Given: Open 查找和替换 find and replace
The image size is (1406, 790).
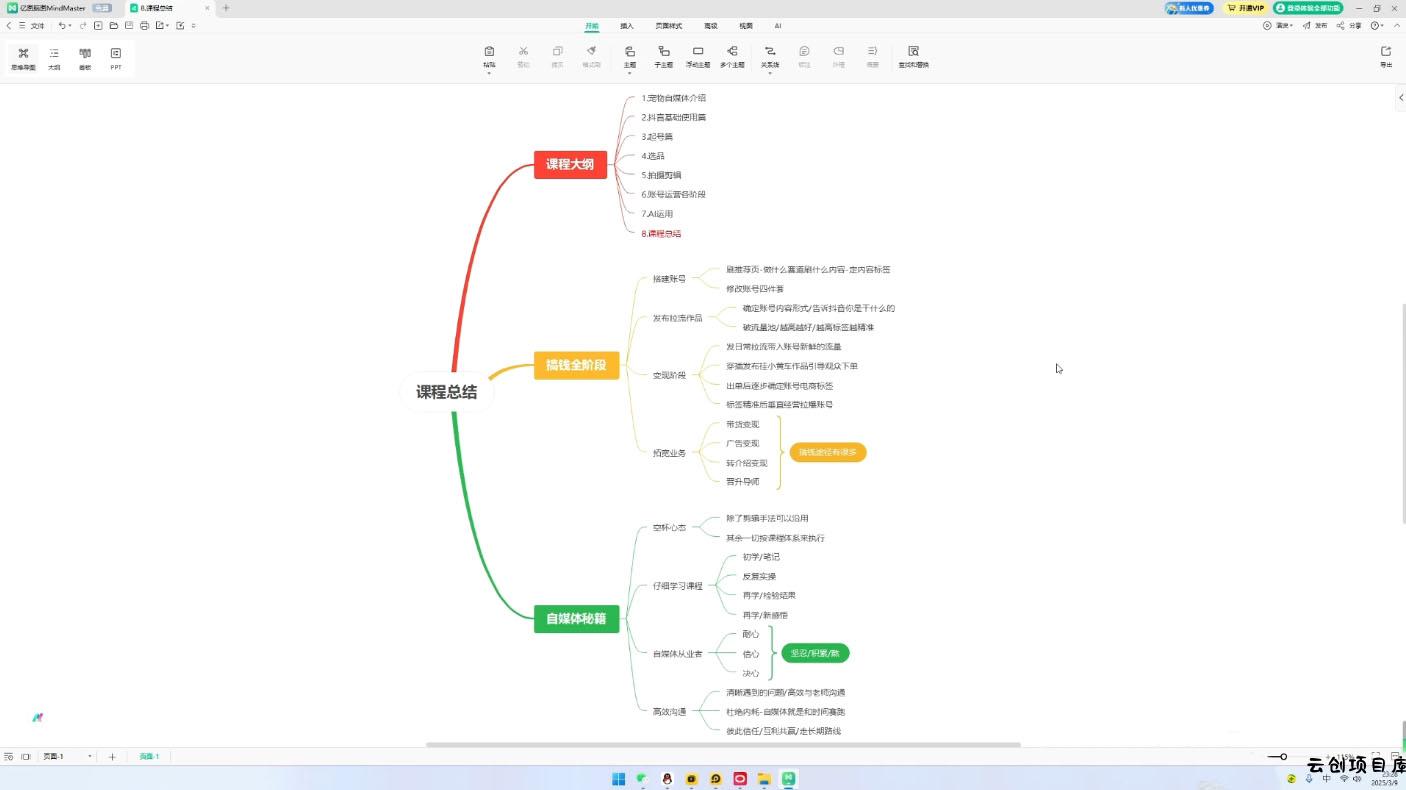Looking at the screenshot, I should (x=913, y=56).
